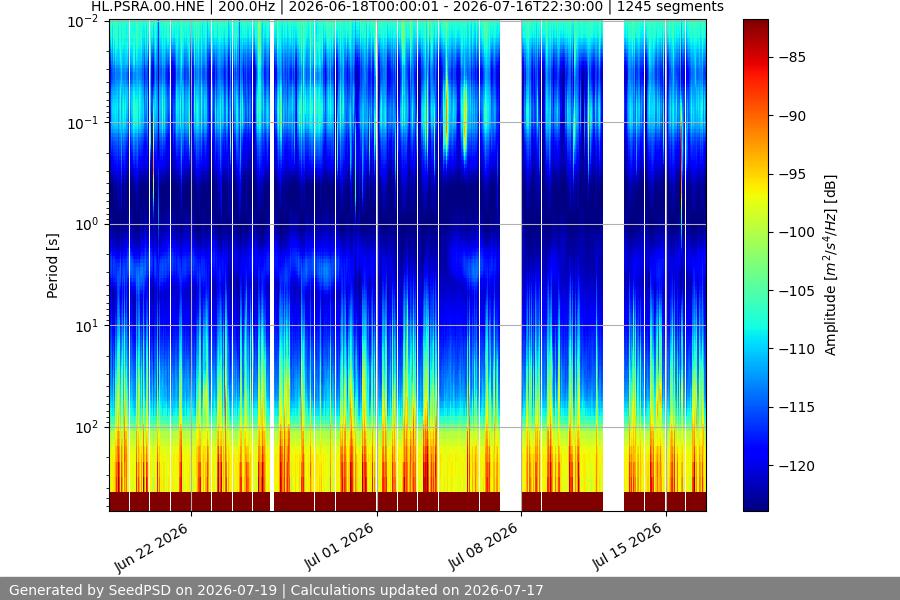This screenshot has height=600, width=900.
Task: Click the wide data gap before Jul 08
Action: pyautogui.click(x=511, y=265)
